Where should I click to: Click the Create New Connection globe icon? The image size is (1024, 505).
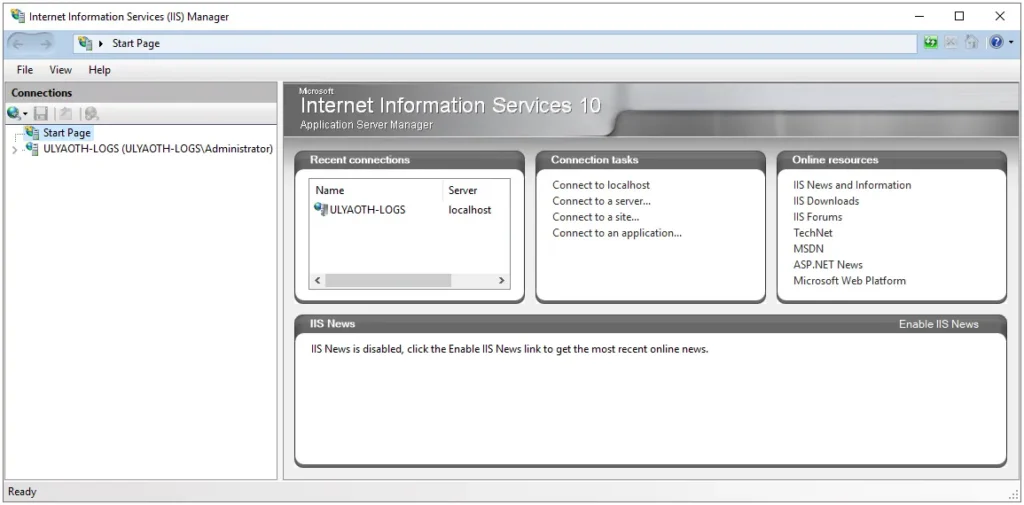tap(13, 114)
